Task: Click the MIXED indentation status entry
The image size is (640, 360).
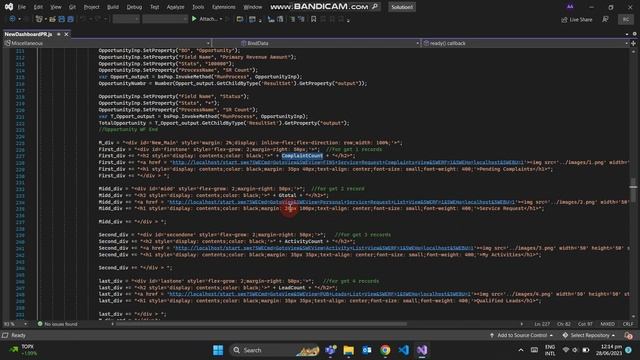Action: 607,324
